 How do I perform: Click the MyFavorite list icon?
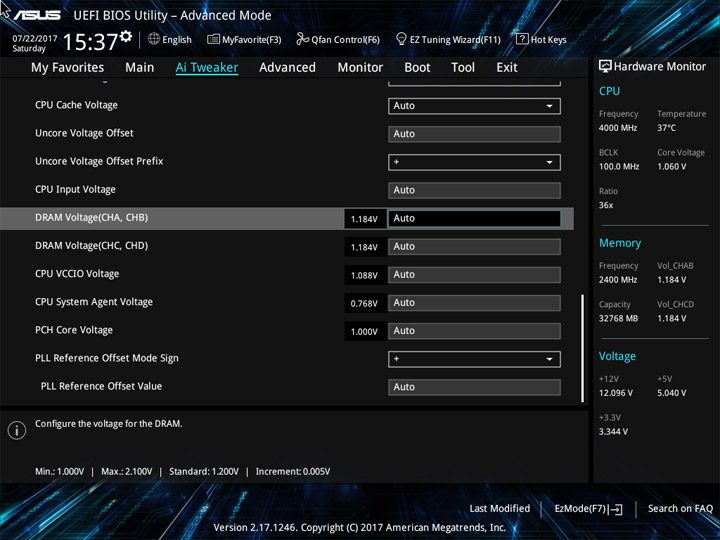214,39
